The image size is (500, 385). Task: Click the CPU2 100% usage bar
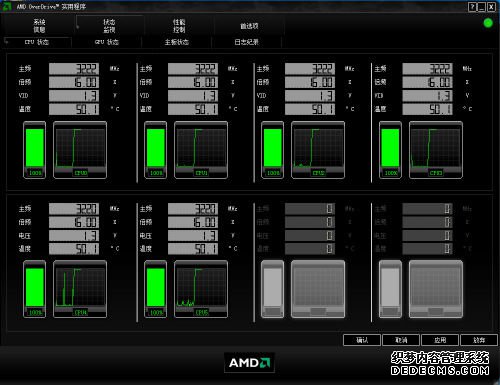coord(273,150)
